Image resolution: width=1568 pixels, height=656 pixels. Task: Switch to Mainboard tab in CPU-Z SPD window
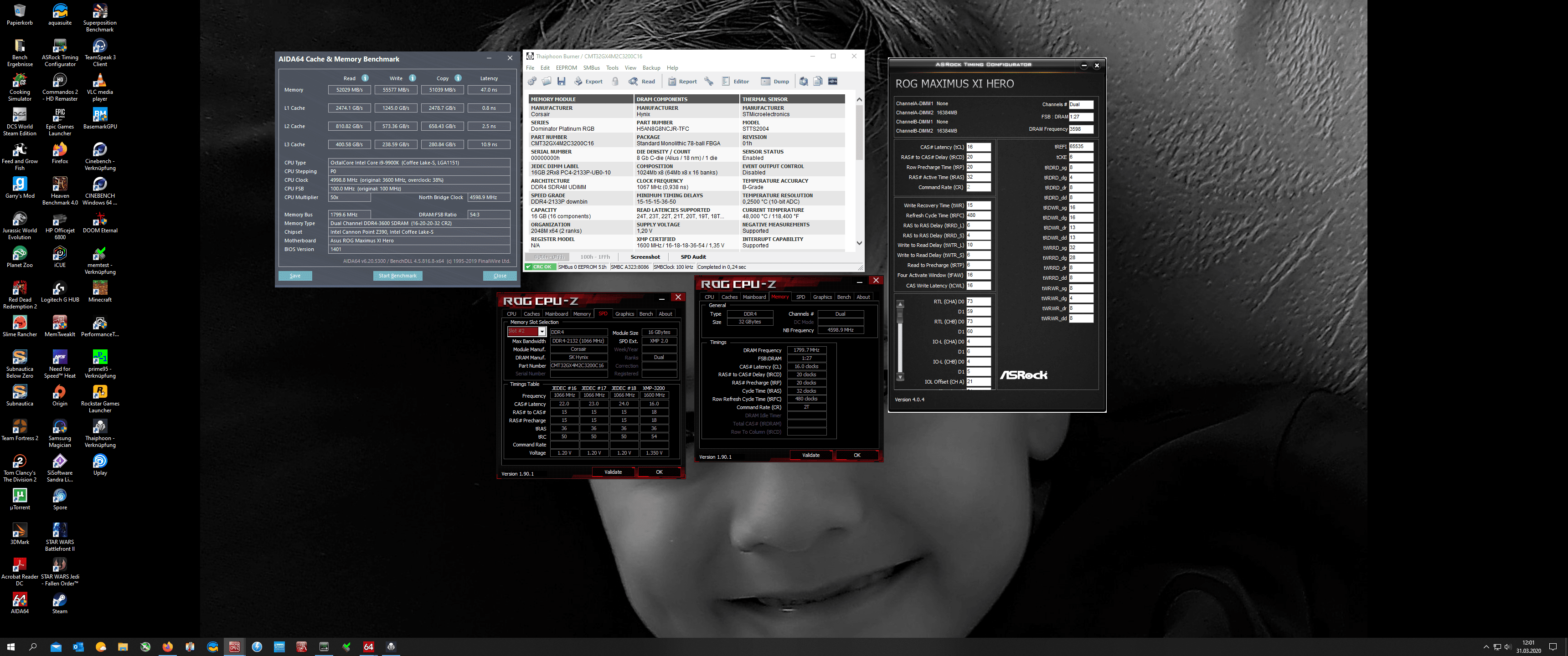coord(557,314)
